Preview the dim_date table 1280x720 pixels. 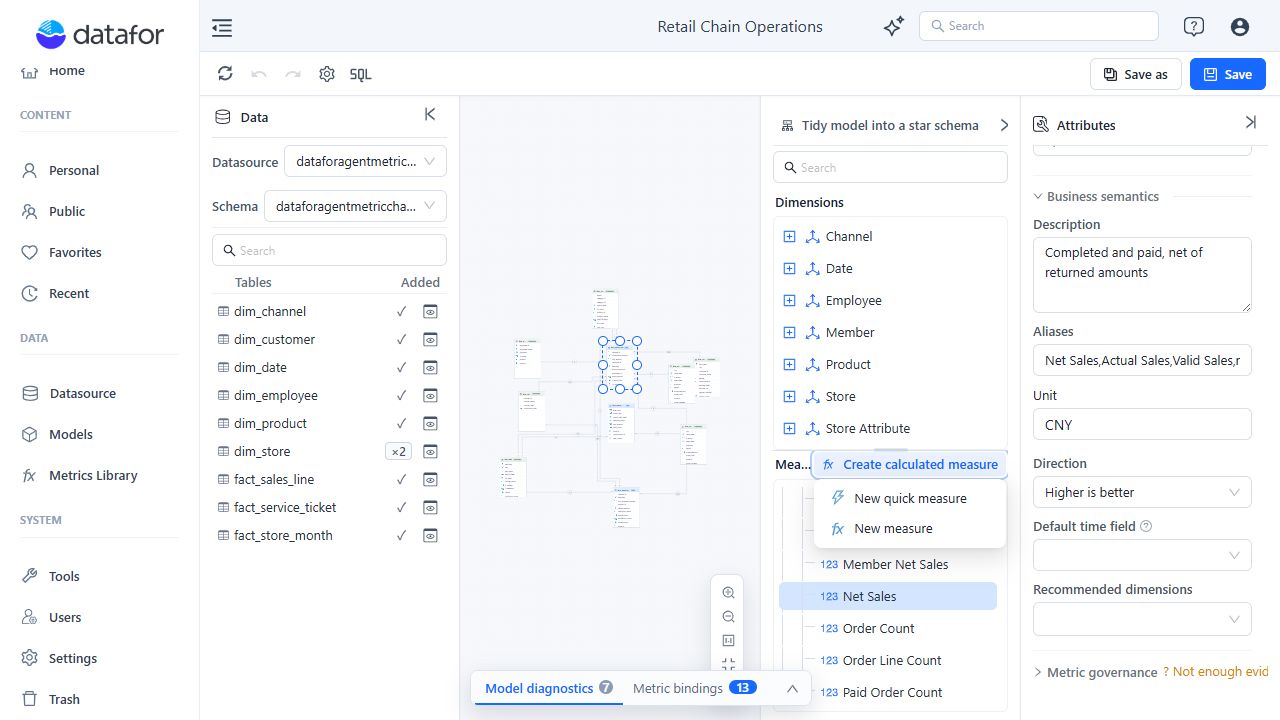(x=430, y=367)
